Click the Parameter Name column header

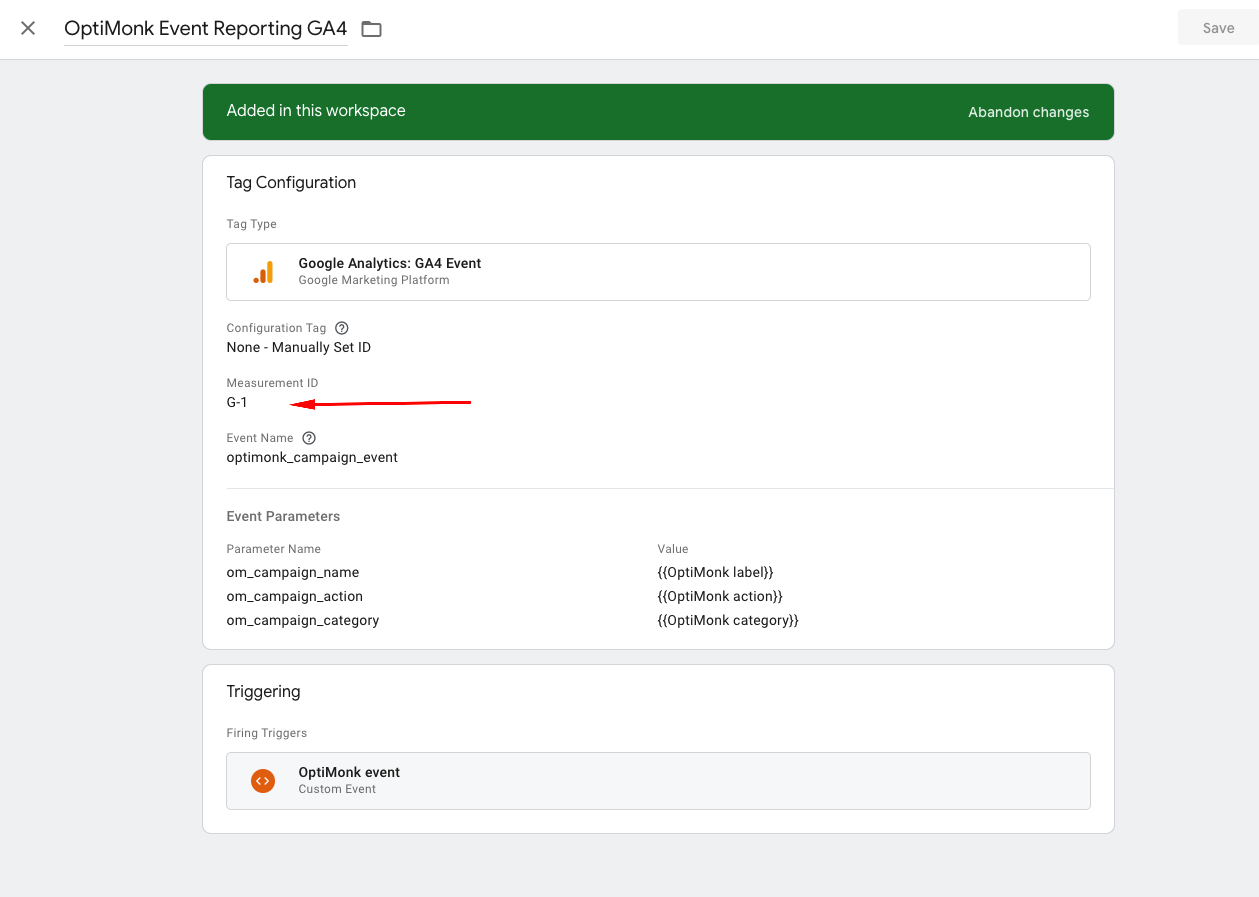coord(274,549)
